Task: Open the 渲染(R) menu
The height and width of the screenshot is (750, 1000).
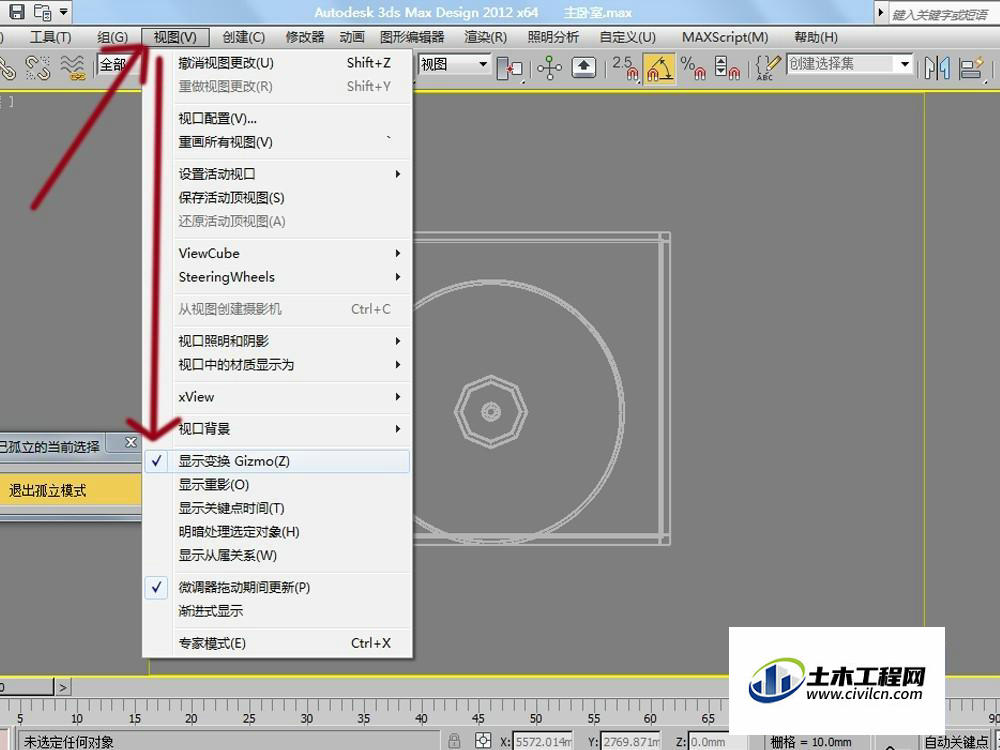Action: click(x=485, y=38)
